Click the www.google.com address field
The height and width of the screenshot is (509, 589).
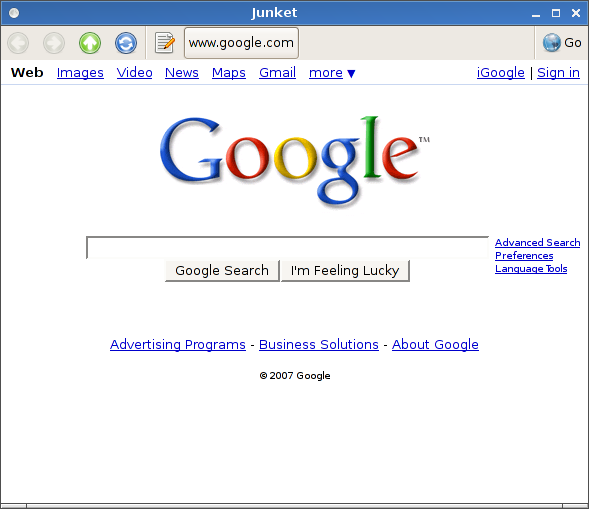pos(241,43)
